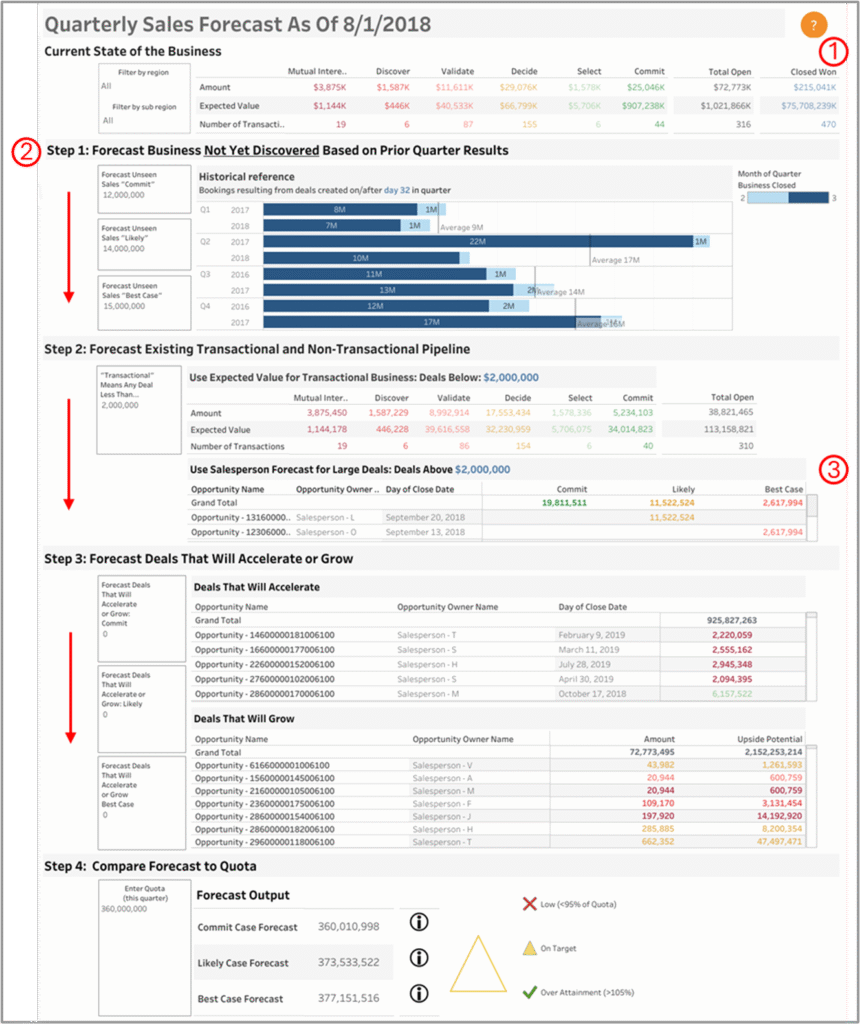Click info icon beside Commit Case Forecast

click(x=420, y=926)
